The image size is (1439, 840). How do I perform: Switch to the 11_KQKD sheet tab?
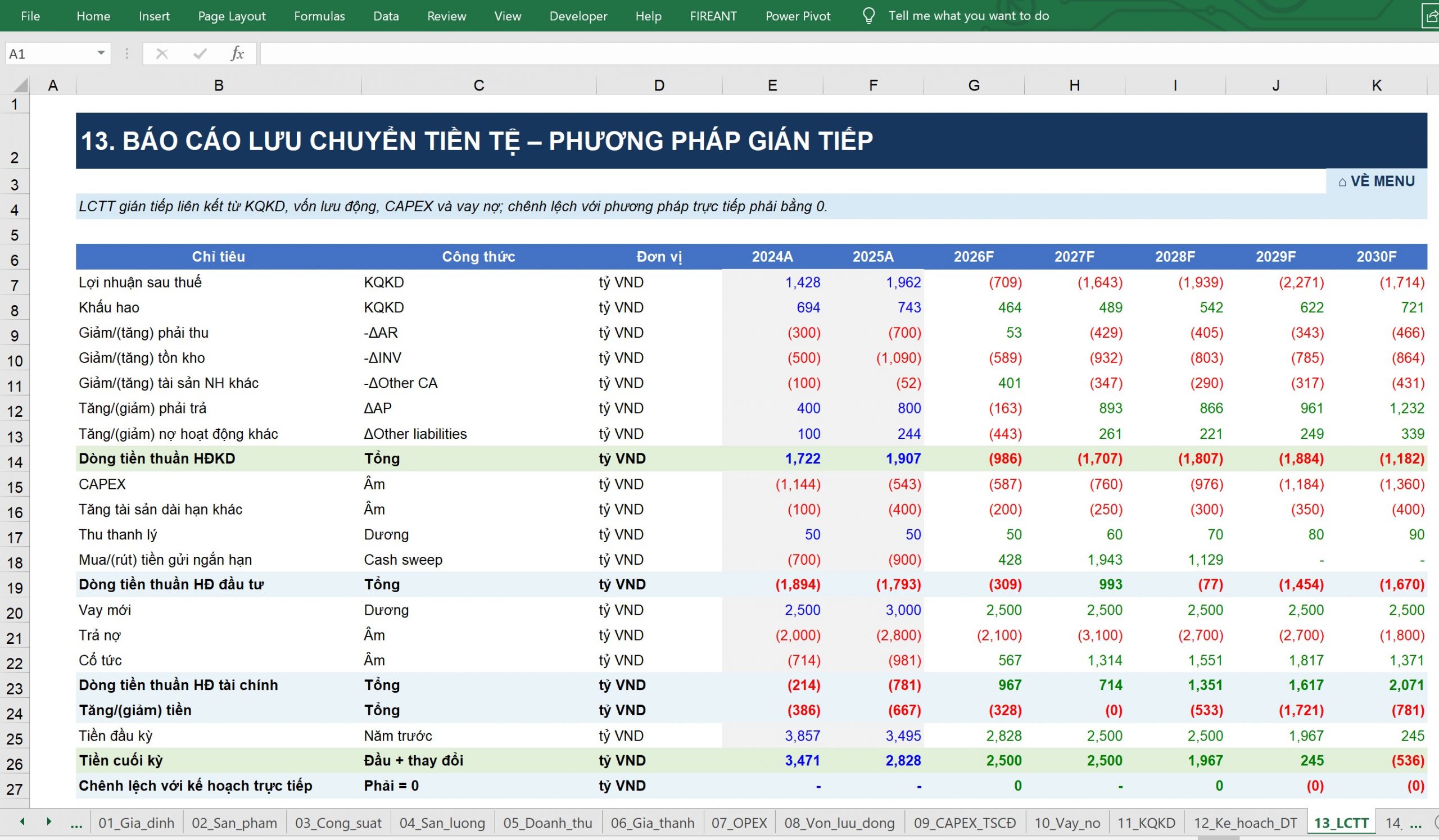pyautogui.click(x=1146, y=823)
